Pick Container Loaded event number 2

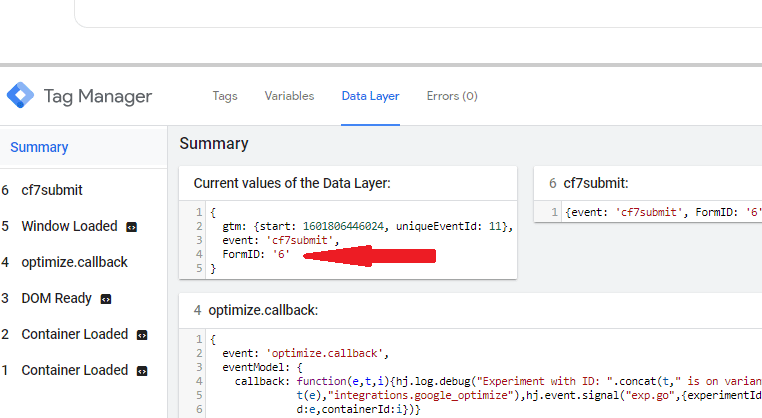(x=74, y=334)
